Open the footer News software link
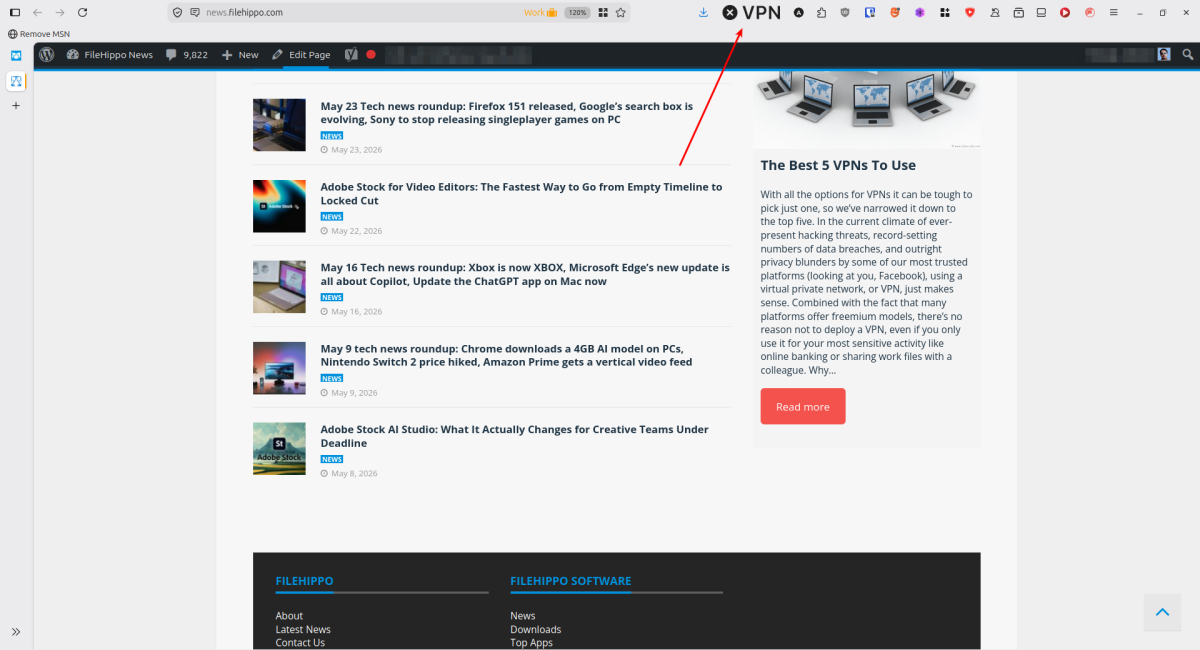1200x650 pixels. pyautogui.click(x=523, y=616)
